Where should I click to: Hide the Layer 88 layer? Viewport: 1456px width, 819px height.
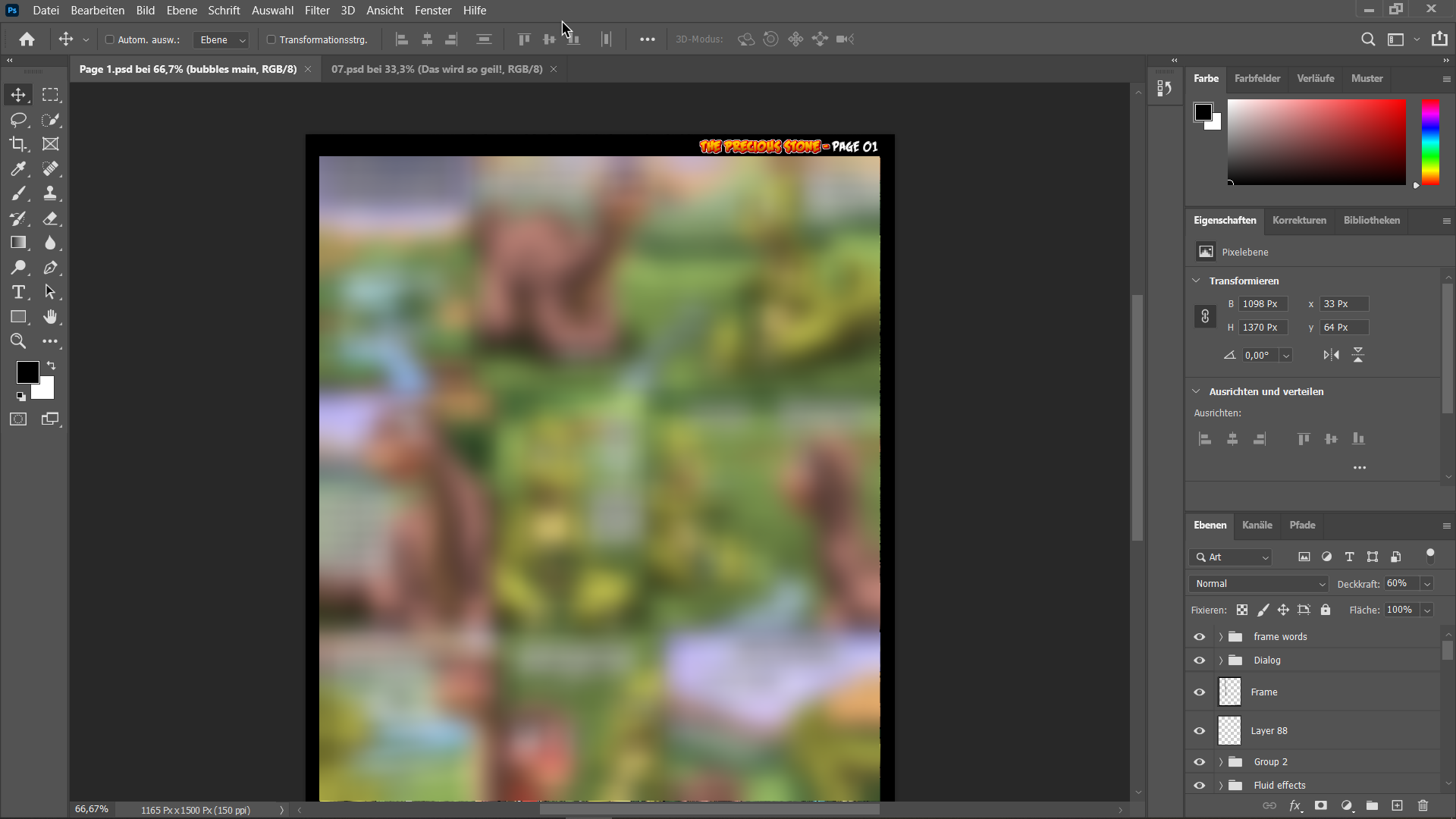click(x=1199, y=731)
